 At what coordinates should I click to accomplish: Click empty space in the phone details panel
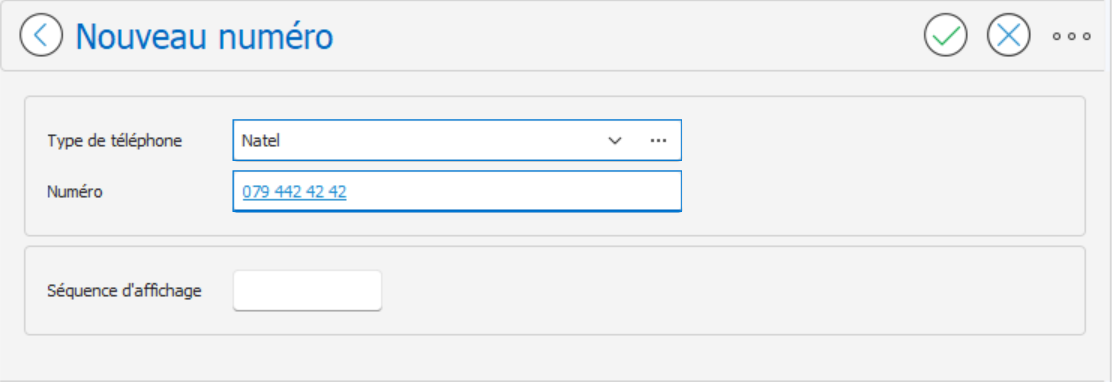tap(879, 166)
